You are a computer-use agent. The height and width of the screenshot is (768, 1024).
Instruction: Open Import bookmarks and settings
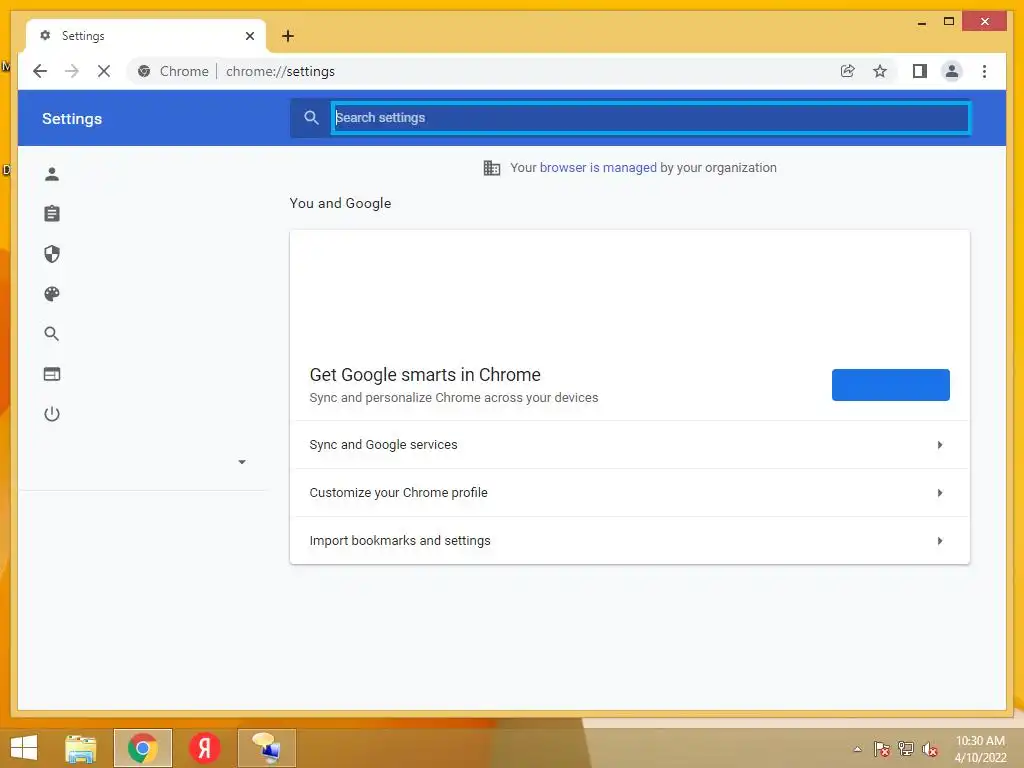point(630,541)
